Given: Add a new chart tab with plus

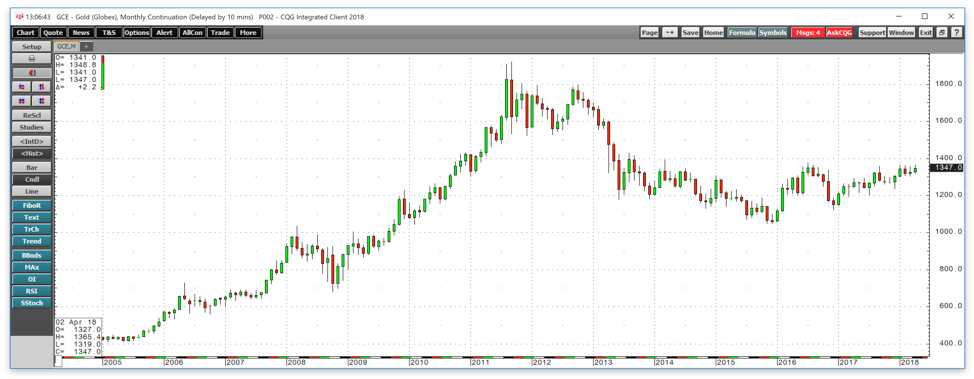Looking at the screenshot, I should (86, 47).
